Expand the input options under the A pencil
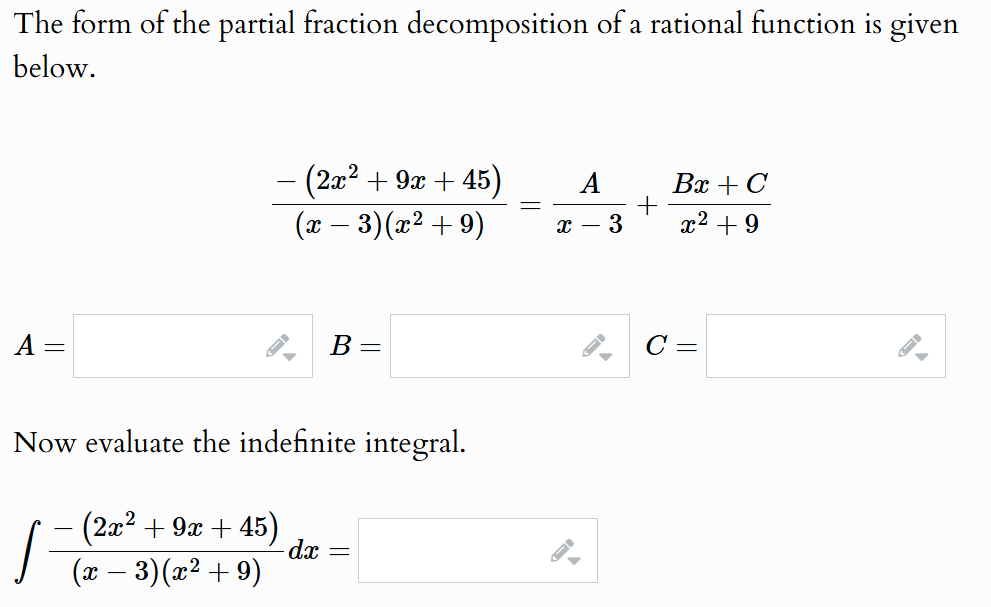The image size is (991, 607). click(287, 354)
